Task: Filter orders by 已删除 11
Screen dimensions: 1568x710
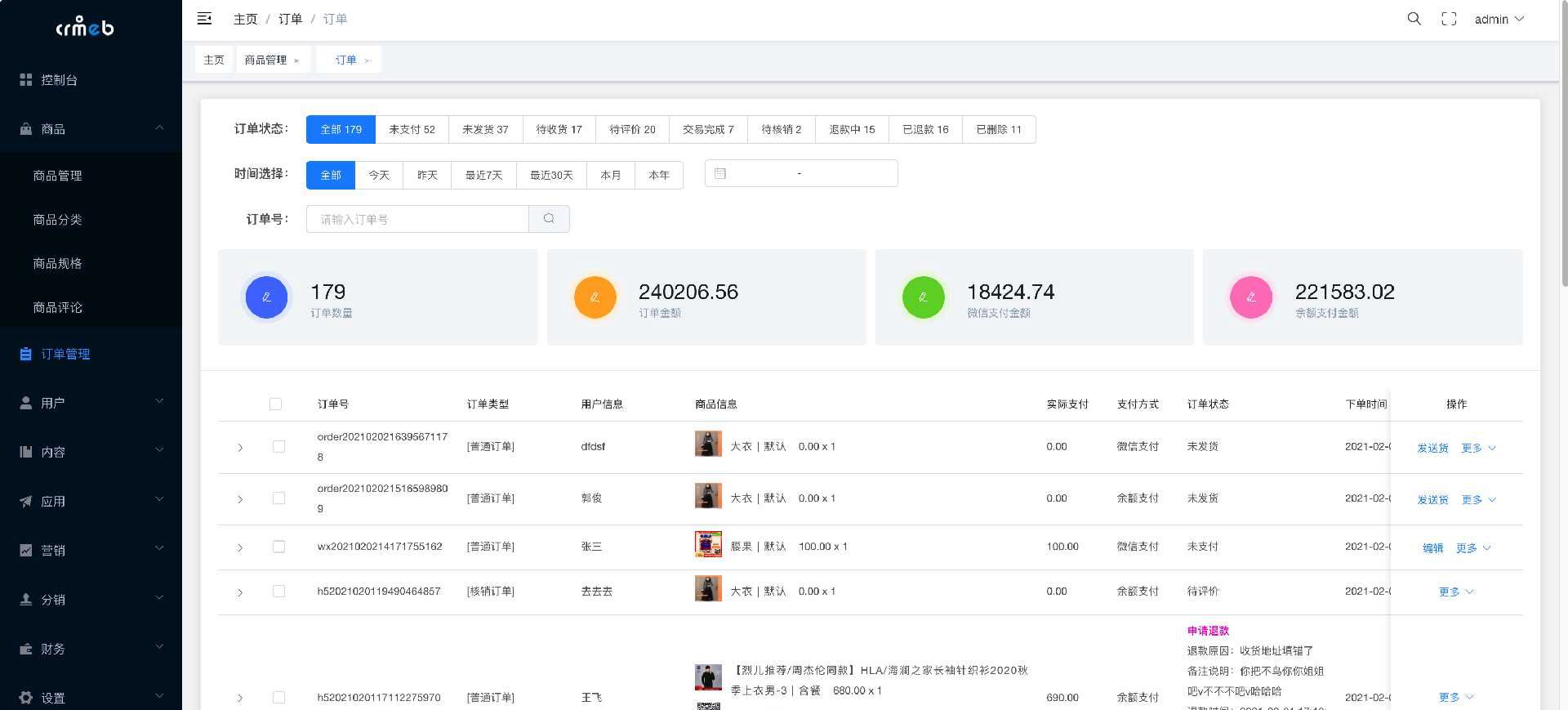Action: [999, 129]
